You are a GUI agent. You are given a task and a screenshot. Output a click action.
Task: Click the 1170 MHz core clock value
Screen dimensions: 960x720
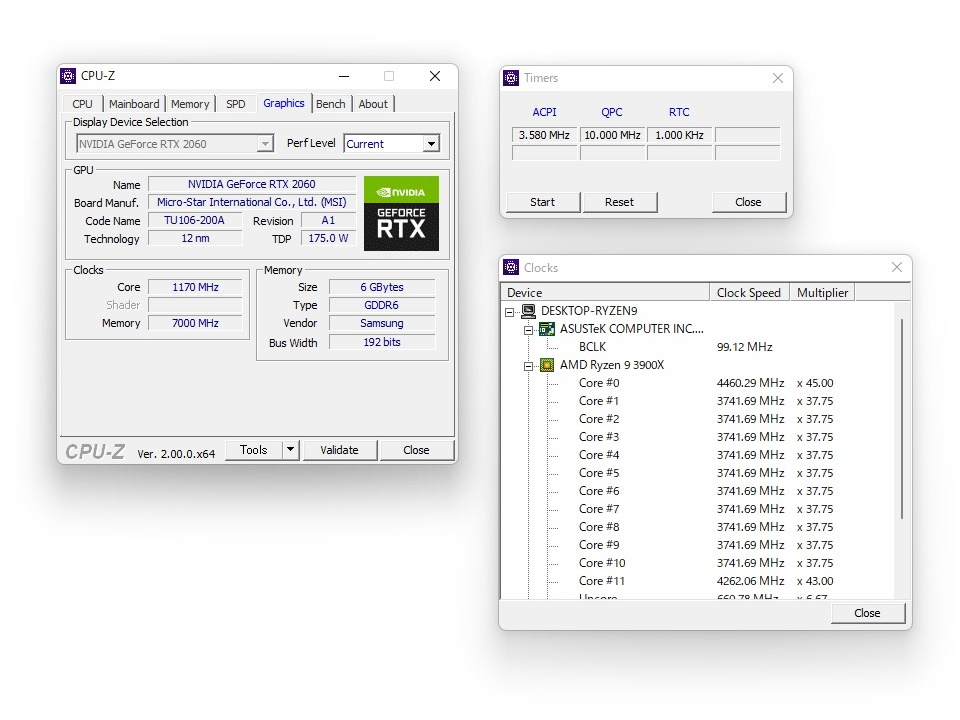click(195, 287)
